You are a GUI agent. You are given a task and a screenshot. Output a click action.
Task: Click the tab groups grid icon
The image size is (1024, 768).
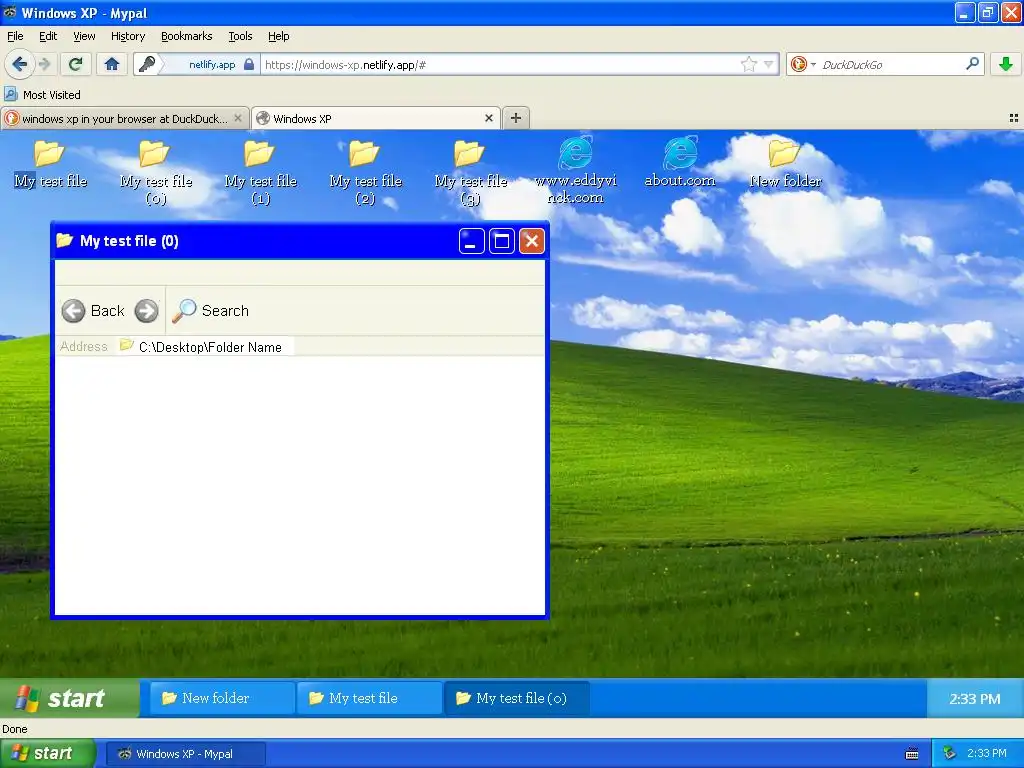coord(1014,118)
